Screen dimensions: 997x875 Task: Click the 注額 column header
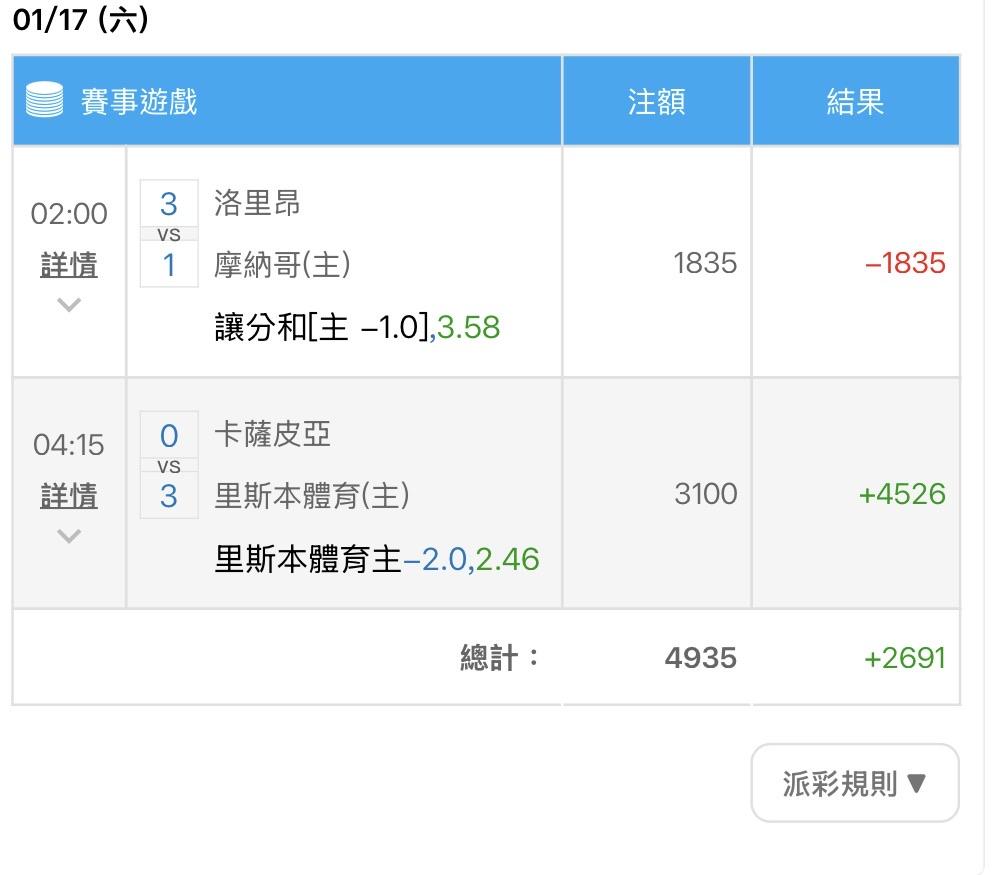pos(656,101)
